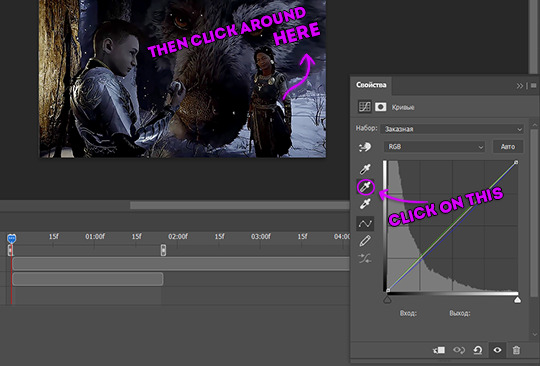Clip adjustment to layer below
Viewport: 540px width, 366px height.
(439, 350)
